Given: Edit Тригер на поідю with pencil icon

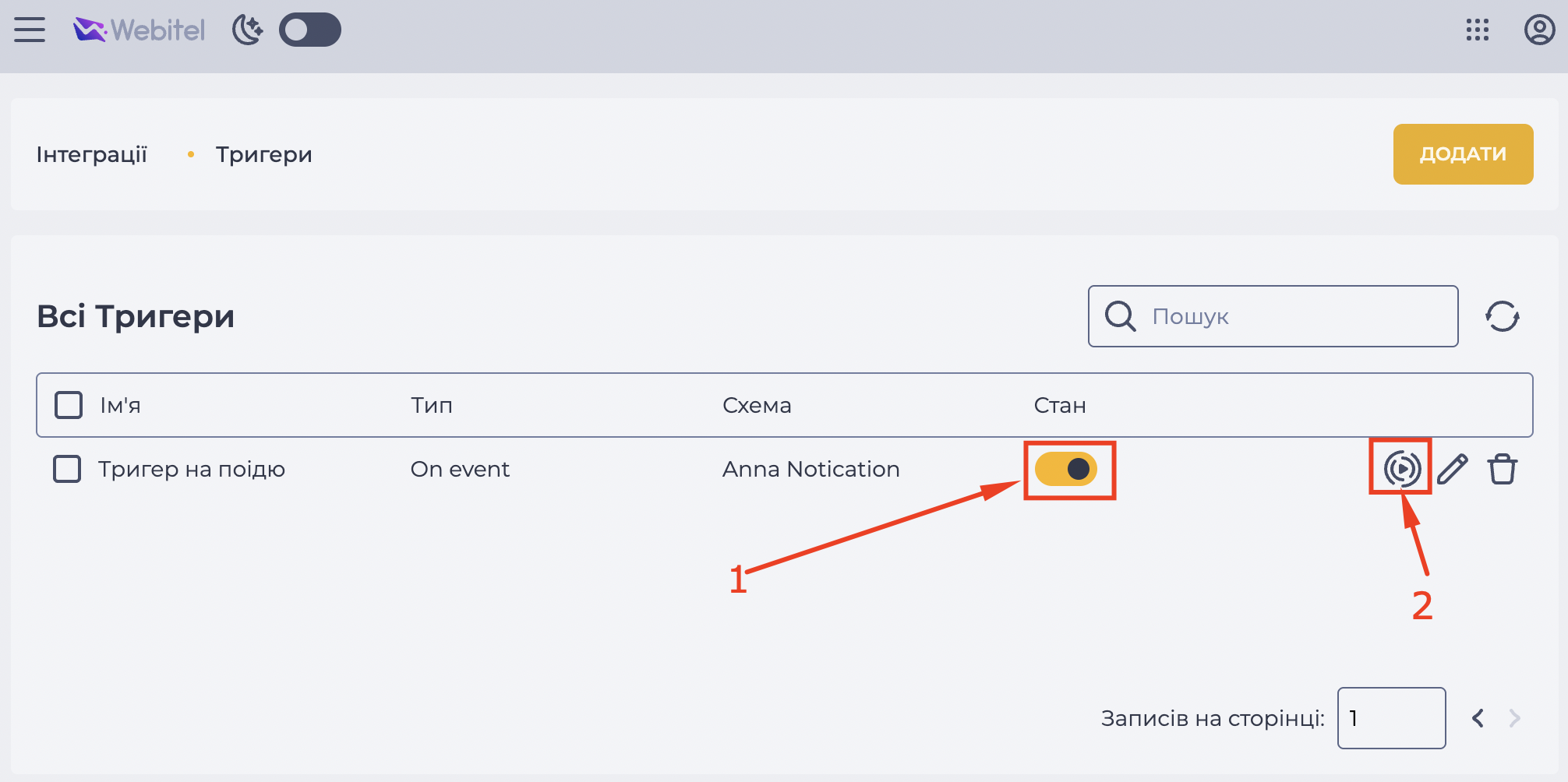Looking at the screenshot, I should (1453, 469).
